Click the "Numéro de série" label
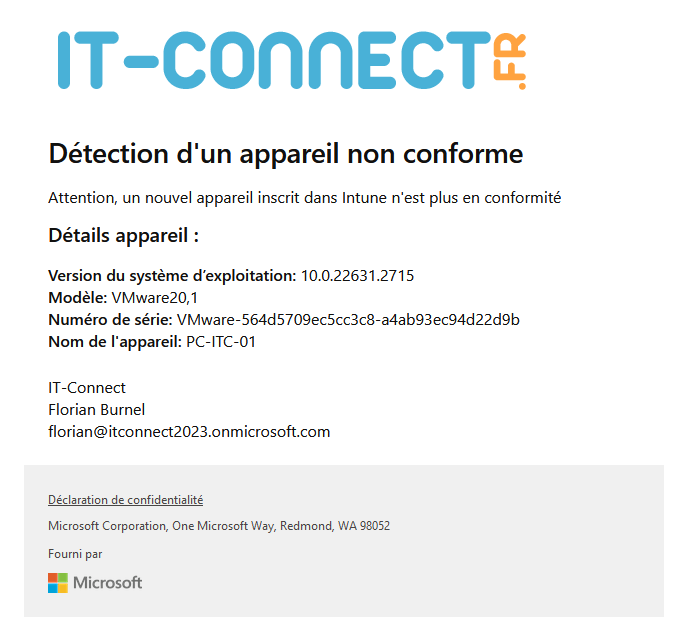Viewport: 683px width, 633px height. (110, 320)
